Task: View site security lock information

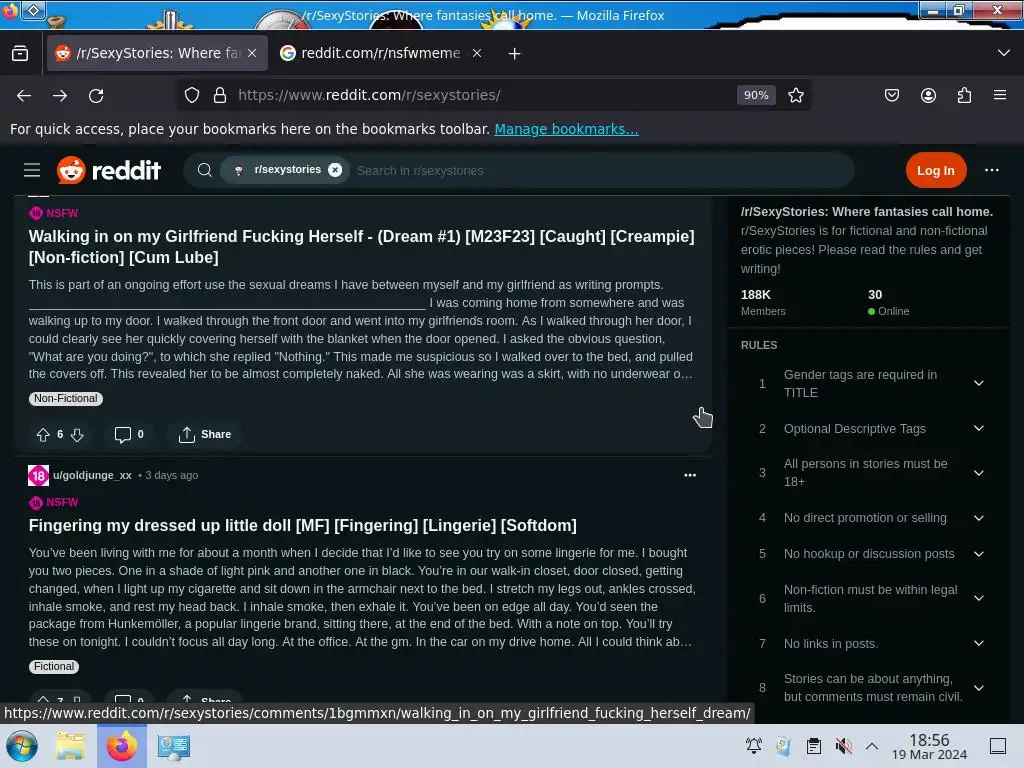Action: tap(220, 95)
